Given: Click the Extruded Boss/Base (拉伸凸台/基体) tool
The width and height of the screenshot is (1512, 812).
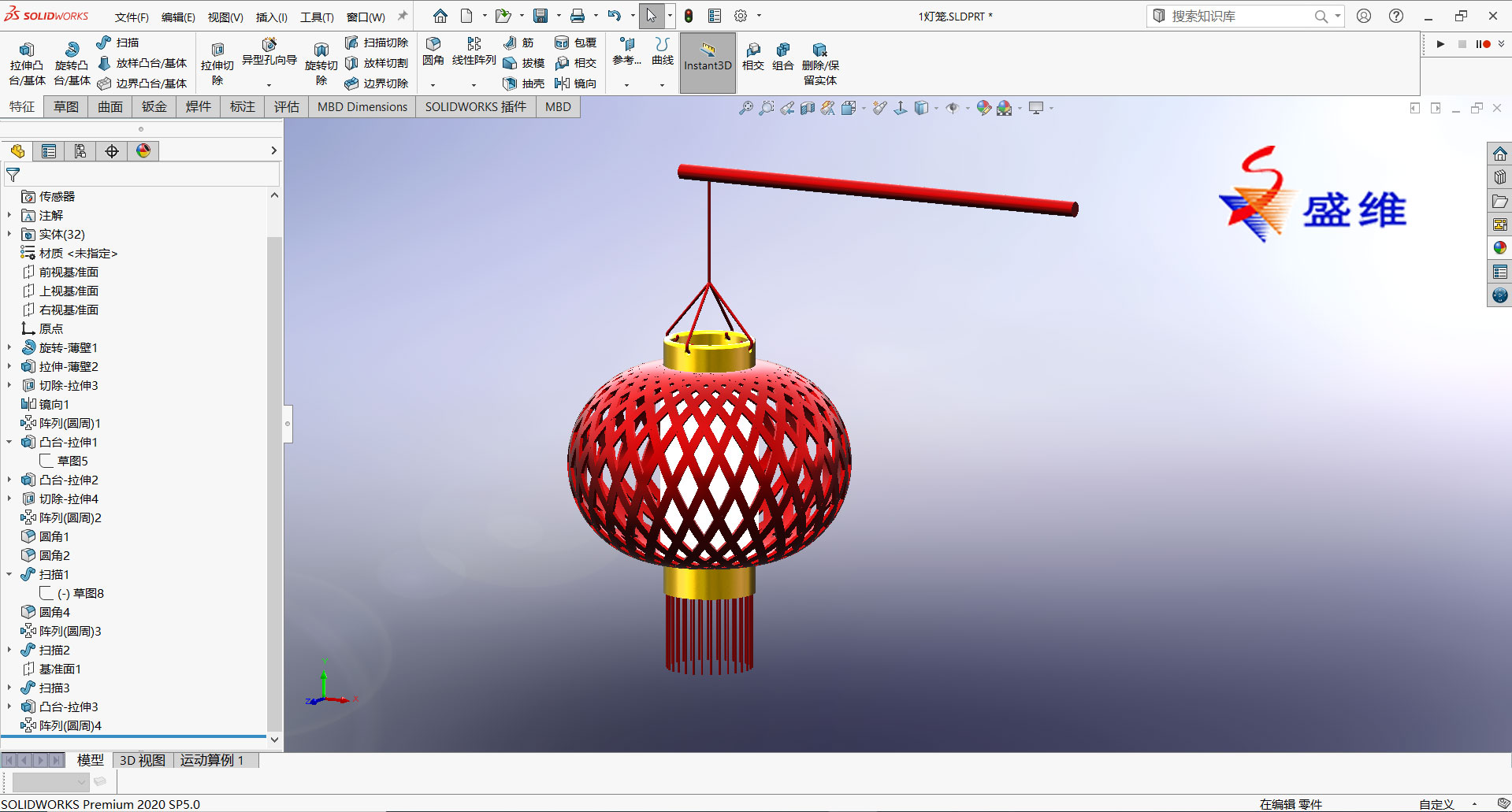Looking at the screenshot, I should [27, 63].
